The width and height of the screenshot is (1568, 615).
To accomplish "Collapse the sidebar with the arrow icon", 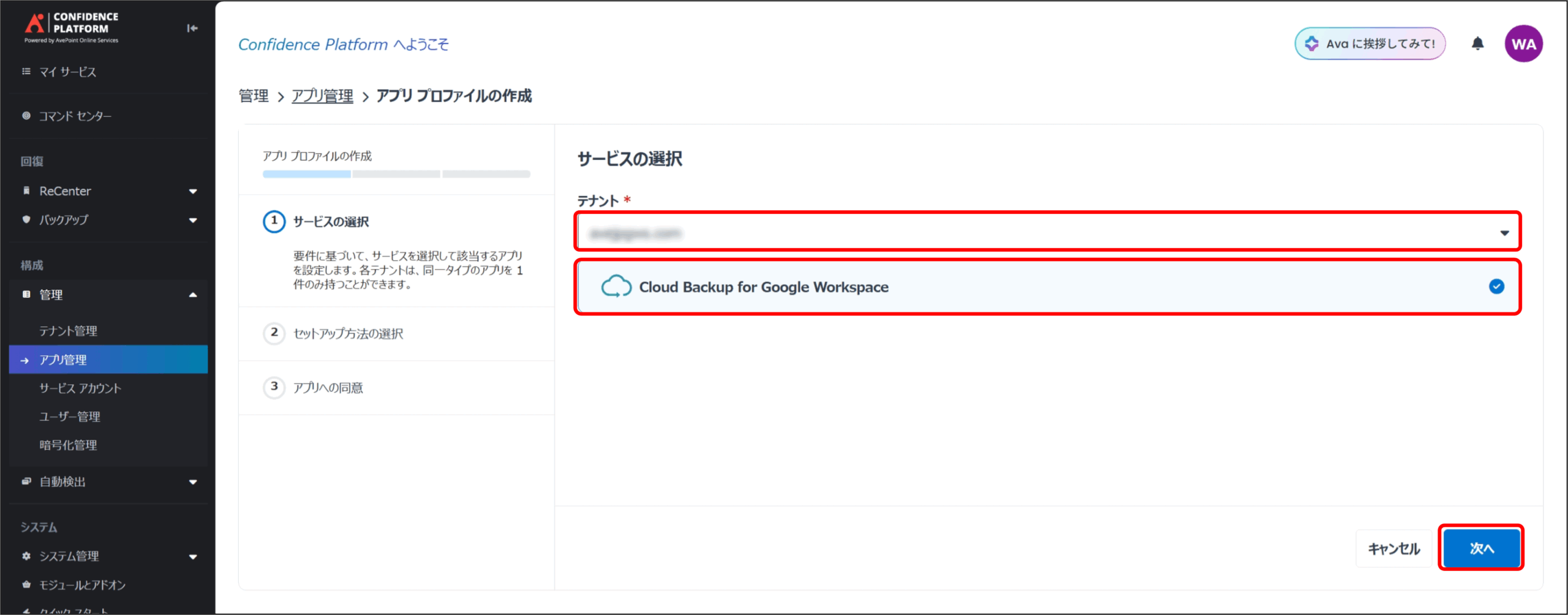I will [x=192, y=28].
